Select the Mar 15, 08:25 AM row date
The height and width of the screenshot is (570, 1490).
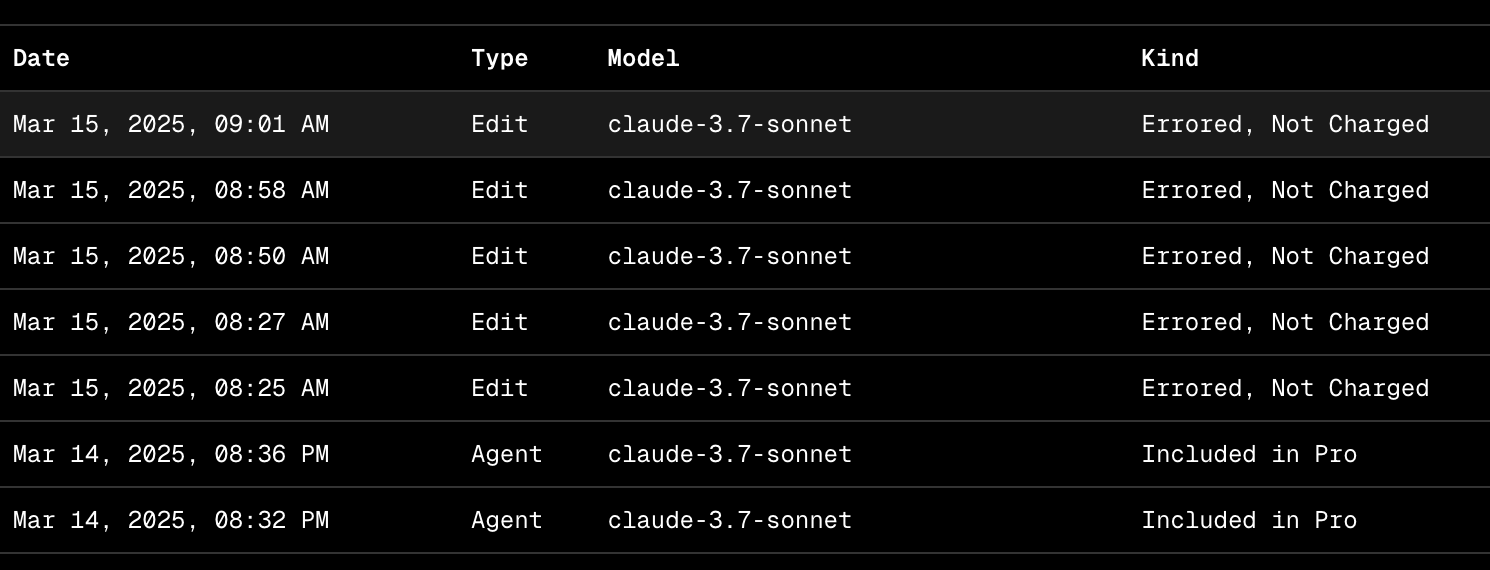point(171,388)
